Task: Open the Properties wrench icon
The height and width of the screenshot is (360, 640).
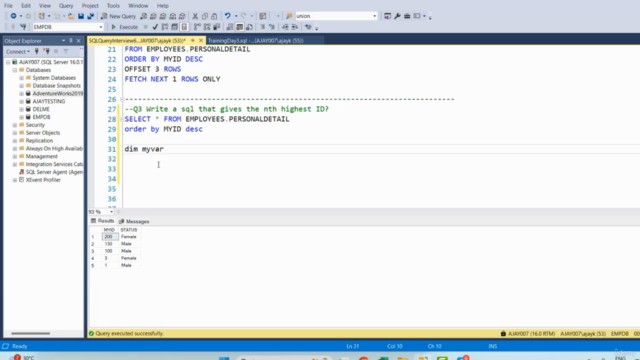Action: [x=397, y=16]
